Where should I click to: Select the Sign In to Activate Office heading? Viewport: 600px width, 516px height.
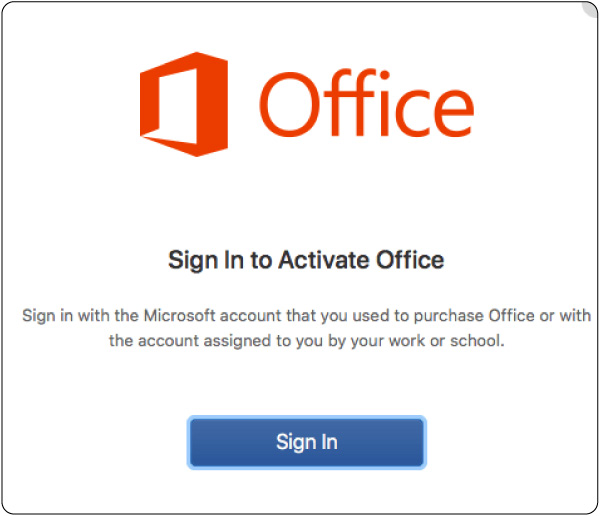pyautogui.click(x=306, y=261)
